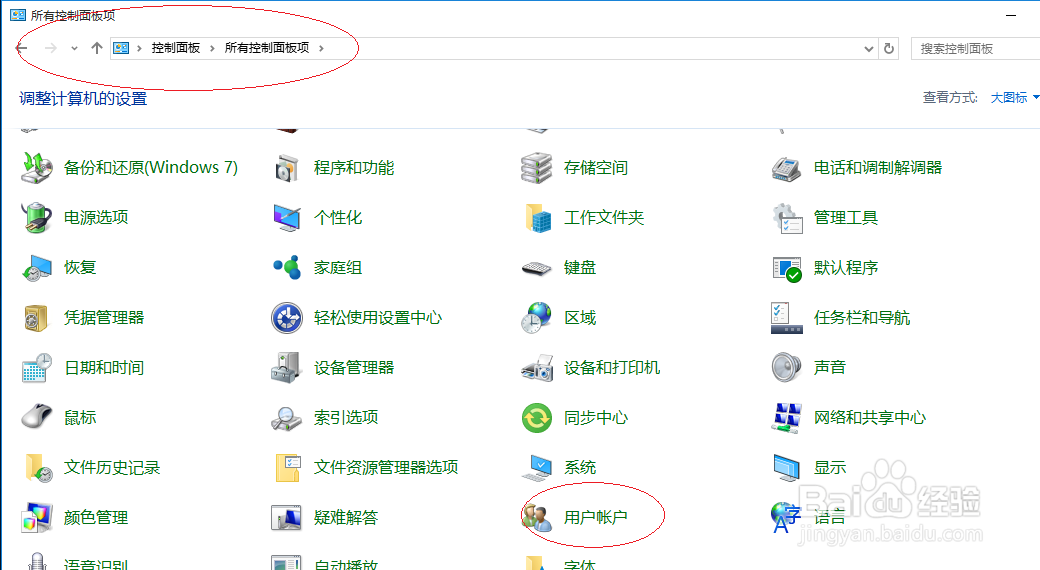Click the 凭据管理器 safe icon
The image size is (1040, 570).
pyautogui.click(x=36, y=317)
